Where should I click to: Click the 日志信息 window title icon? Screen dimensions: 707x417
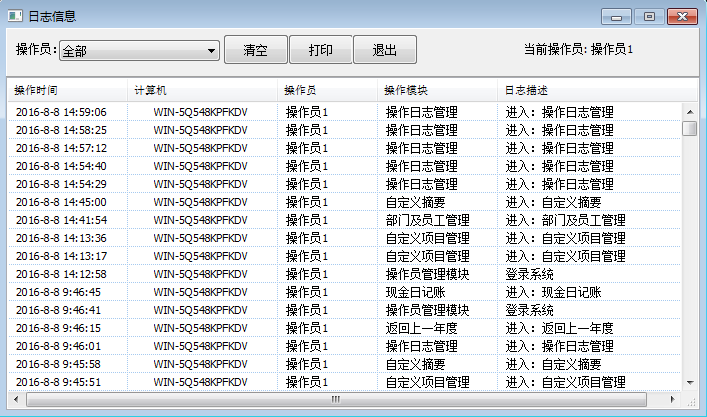pyautogui.click(x=15, y=16)
